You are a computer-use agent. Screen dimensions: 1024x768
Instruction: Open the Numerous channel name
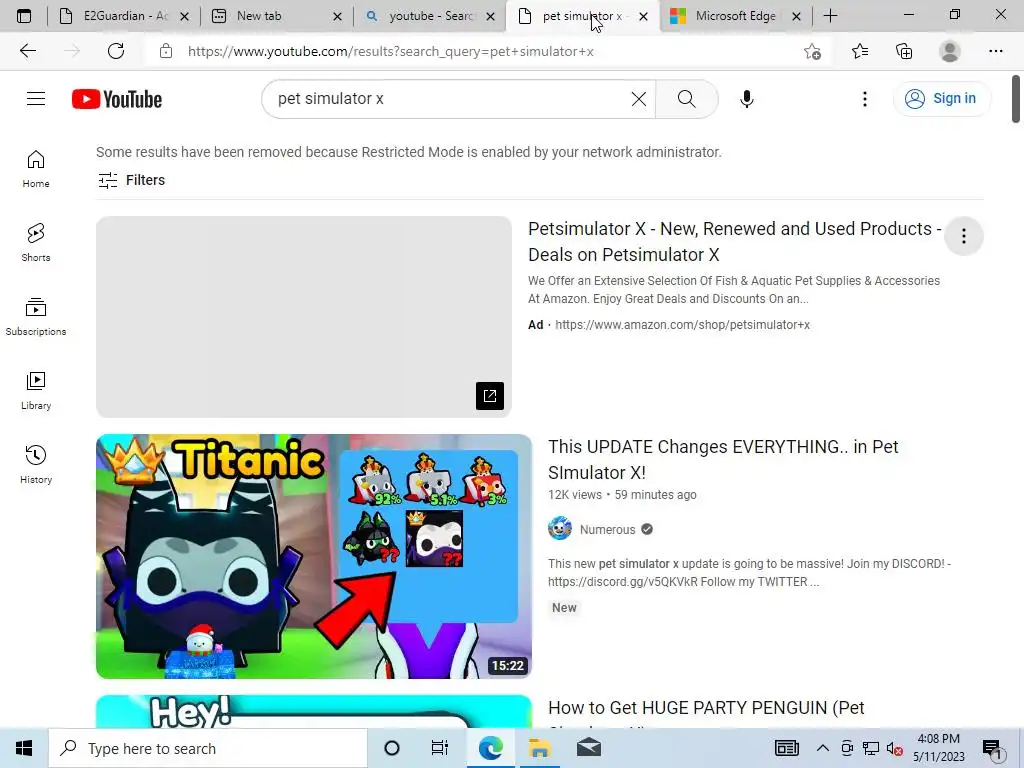607,530
